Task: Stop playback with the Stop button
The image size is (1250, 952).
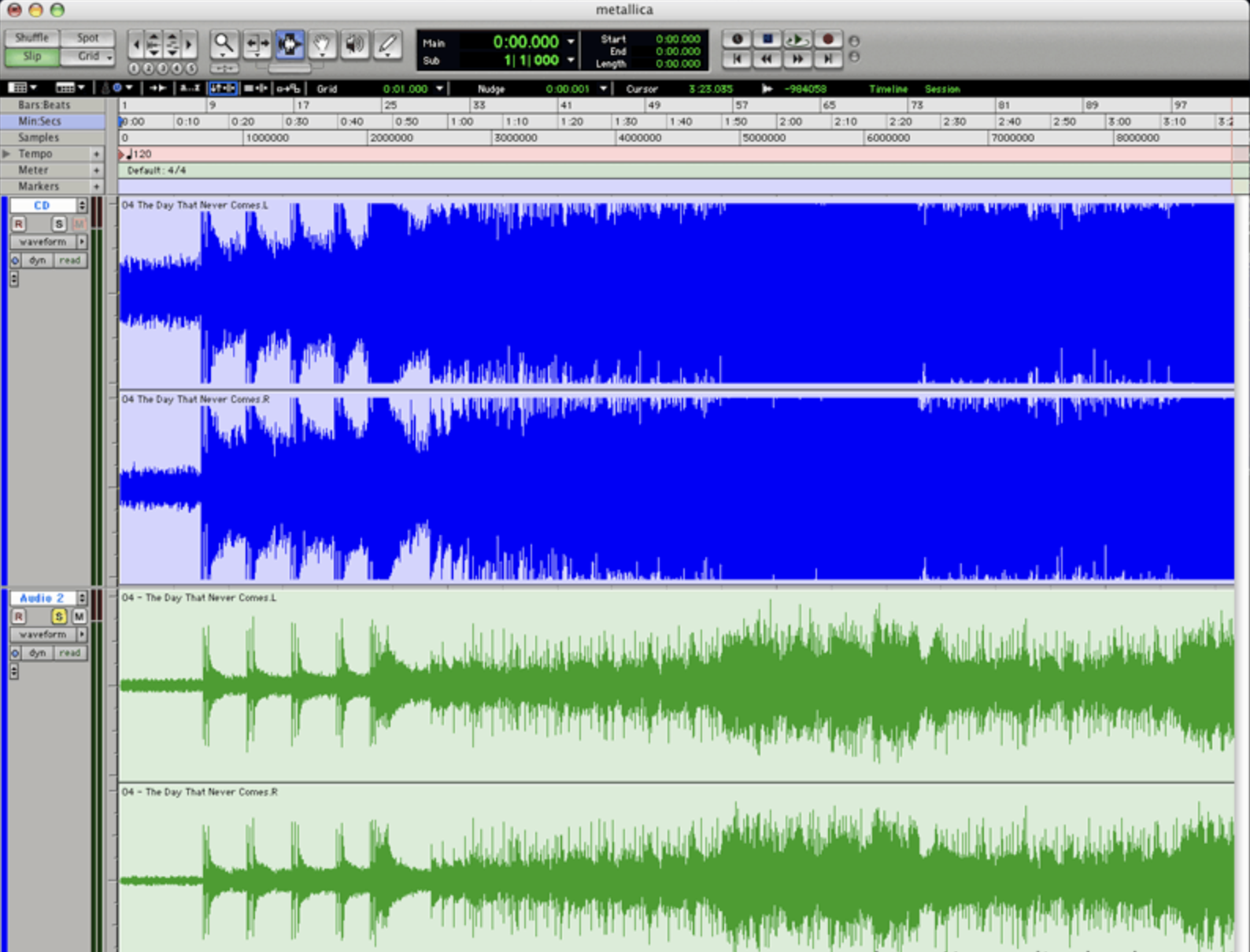Action: pyautogui.click(x=767, y=39)
